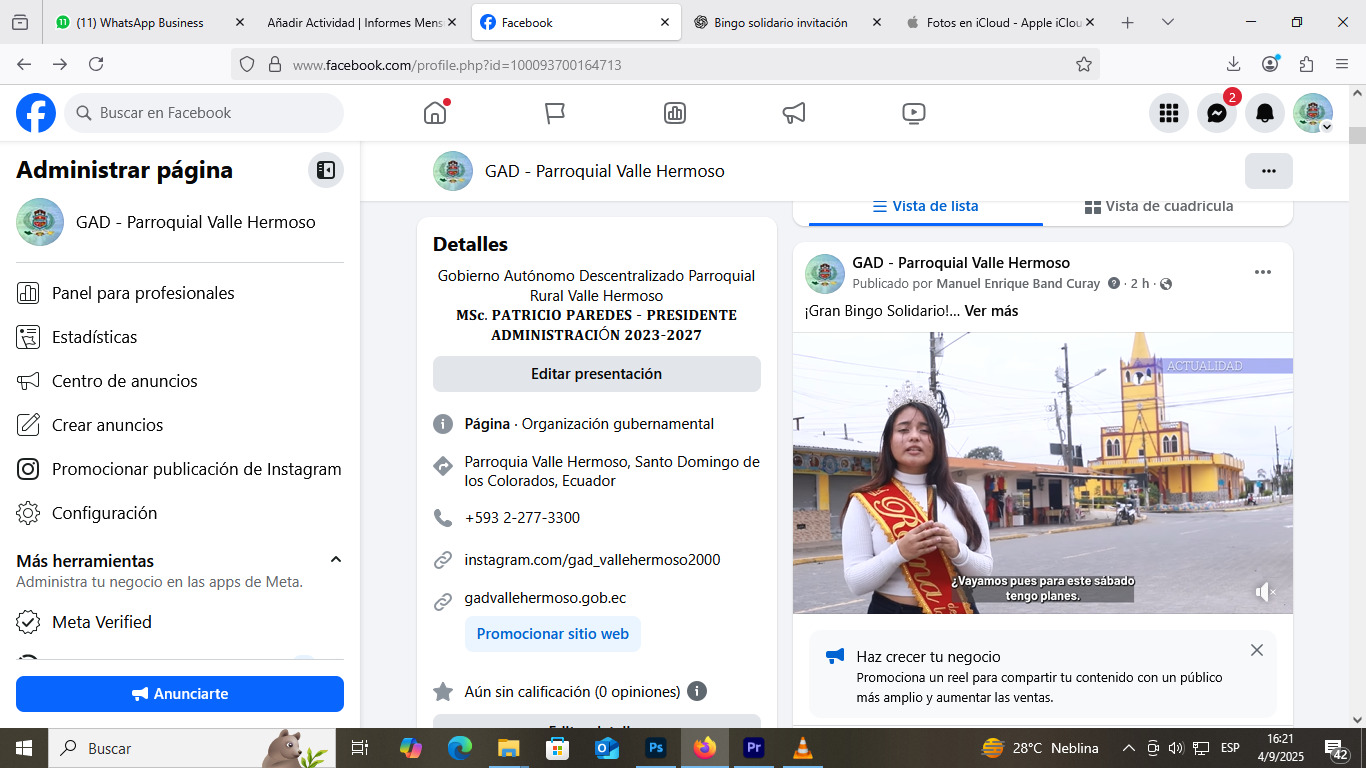Collapse the Más herramientas section
Image resolution: width=1366 pixels, height=768 pixels.
coord(336,560)
